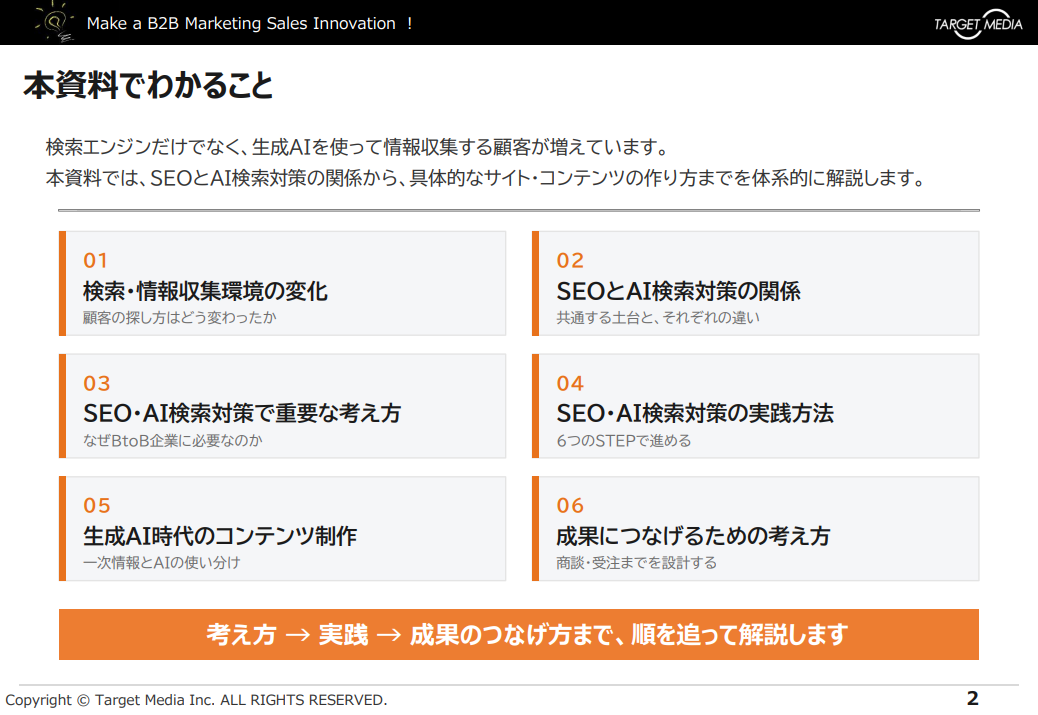Click the lightbulb logo icon in header

tap(55, 22)
